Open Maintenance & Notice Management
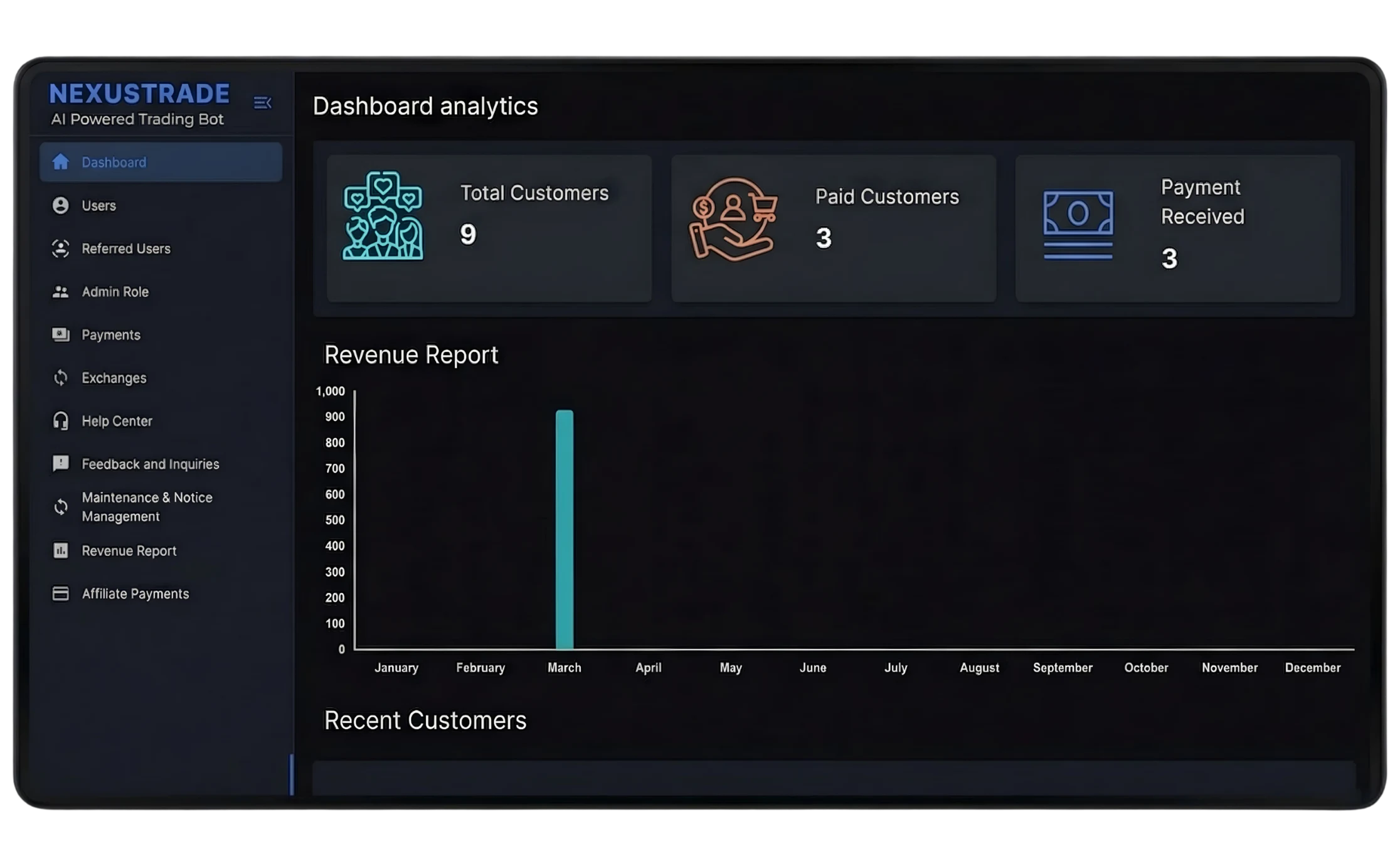1400x866 pixels. 147,506
